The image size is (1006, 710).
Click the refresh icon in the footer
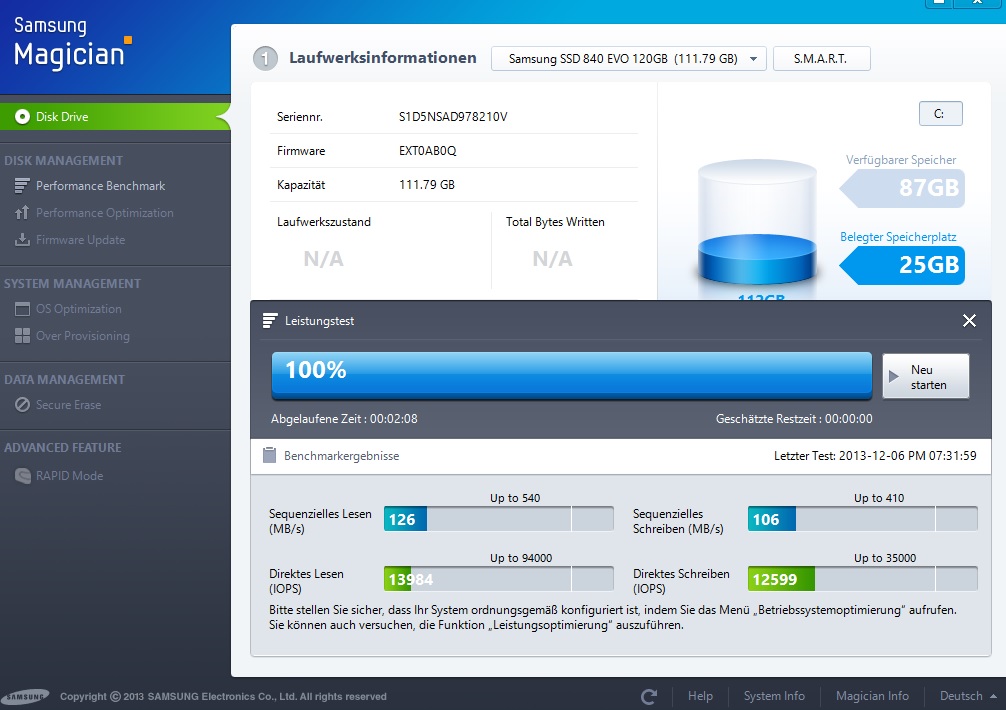[649, 697]
